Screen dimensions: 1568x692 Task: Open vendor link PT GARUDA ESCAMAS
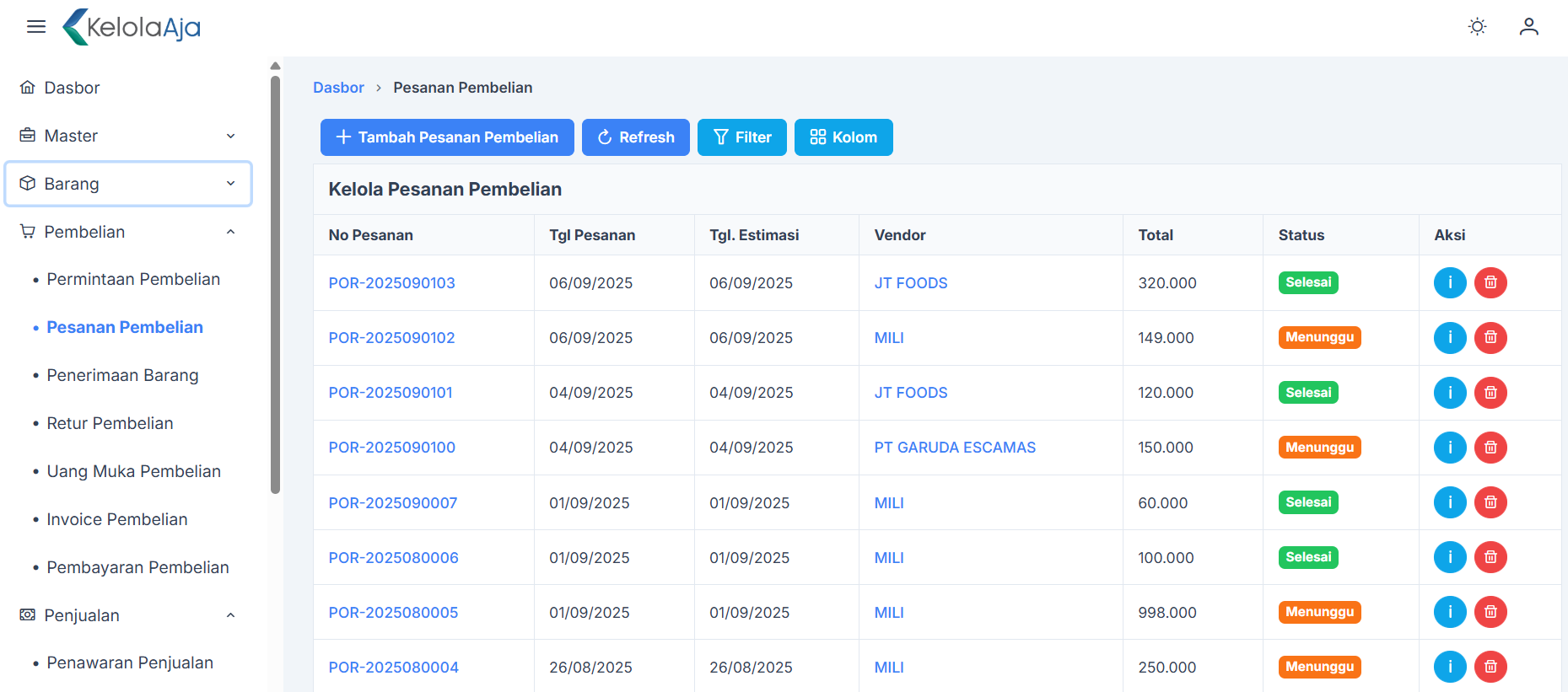tap(954, 448)
